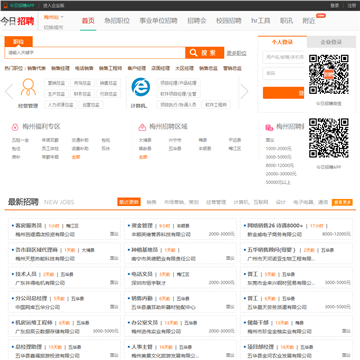Click 登录 in top bar
This screenshot has height=360, width=360.
pos(334,6)
